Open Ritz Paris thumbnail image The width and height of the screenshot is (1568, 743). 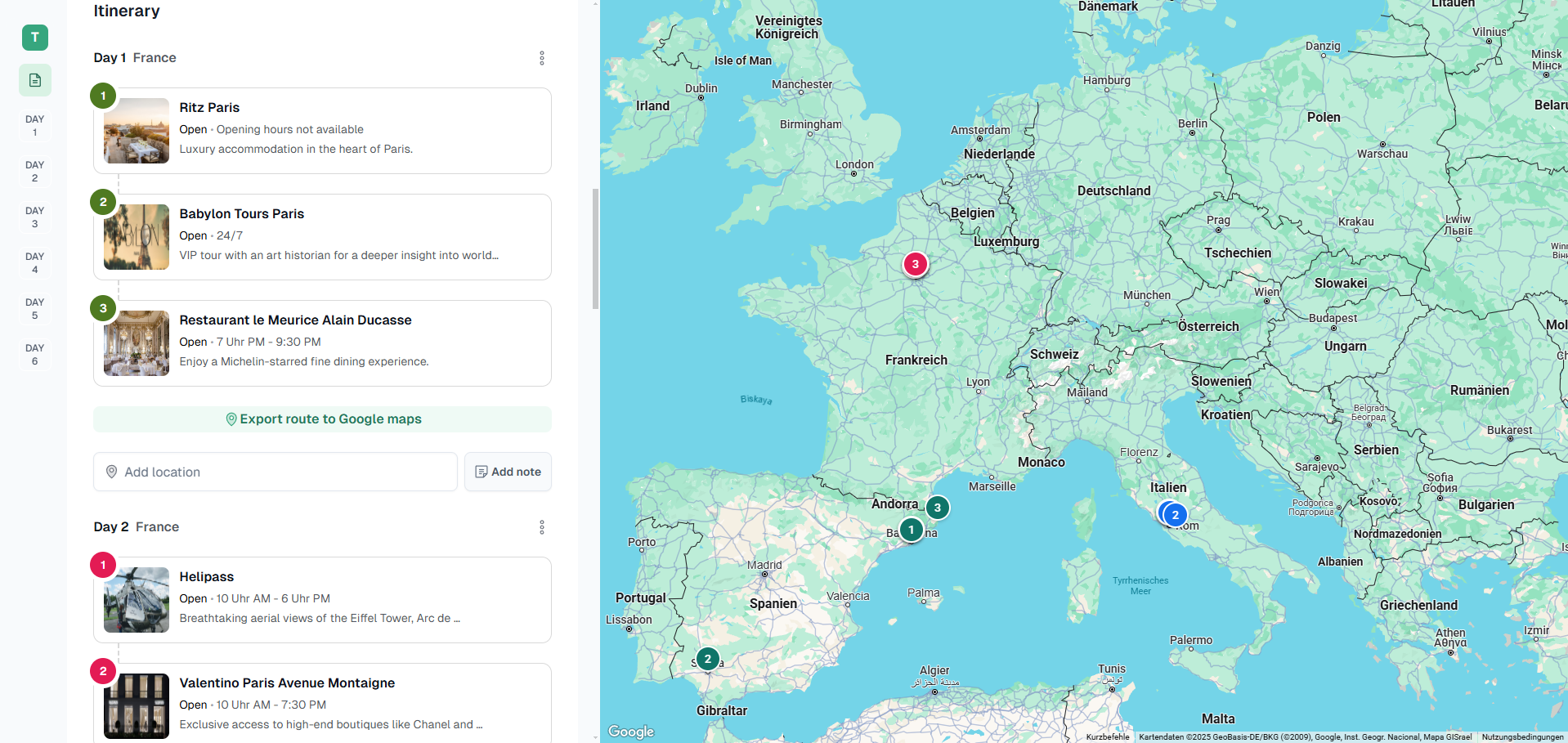click(137, 131)
